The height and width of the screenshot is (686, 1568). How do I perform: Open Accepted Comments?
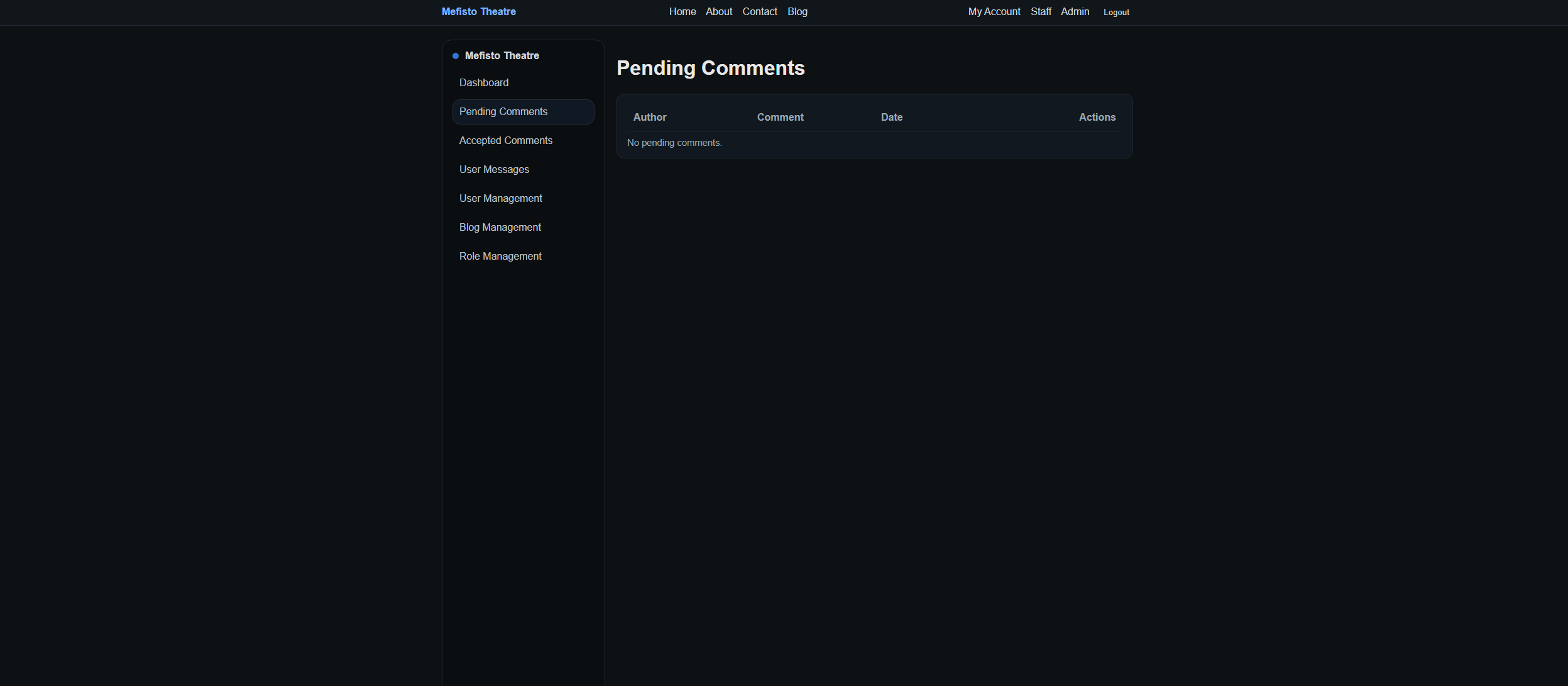(506, 140)
